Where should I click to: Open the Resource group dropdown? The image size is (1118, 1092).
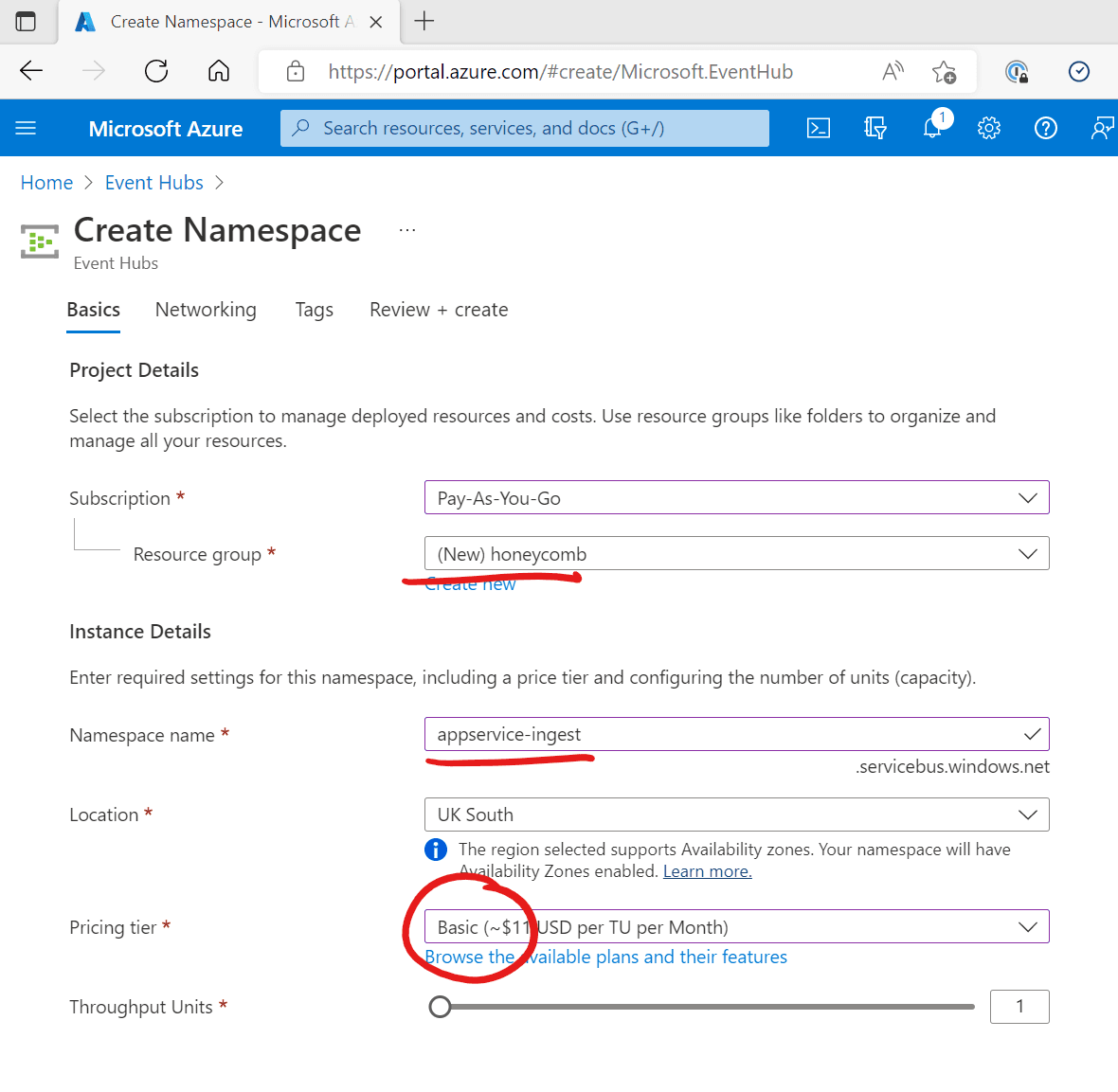point(736,554)
